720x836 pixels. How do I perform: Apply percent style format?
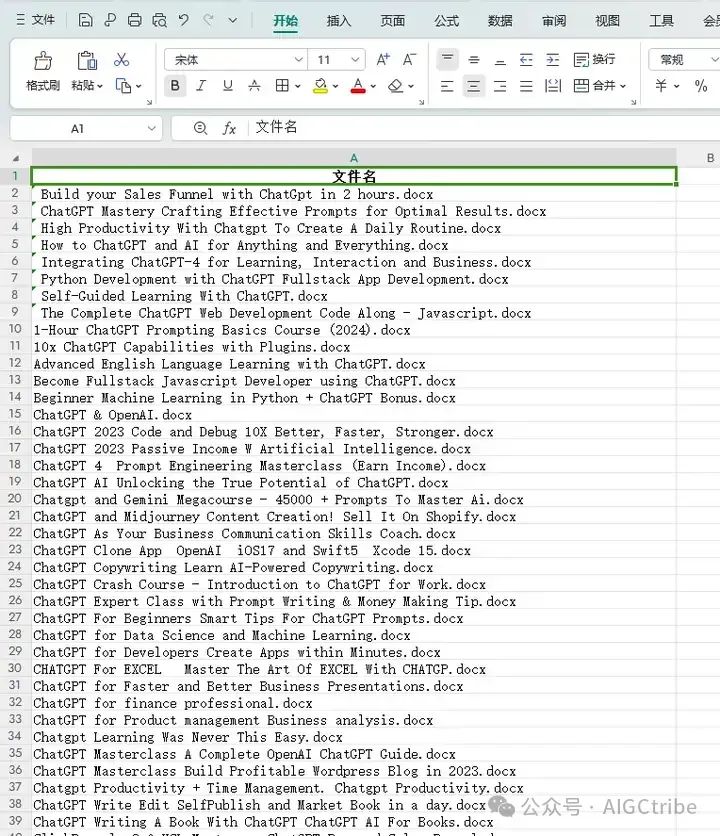(701, 85)
